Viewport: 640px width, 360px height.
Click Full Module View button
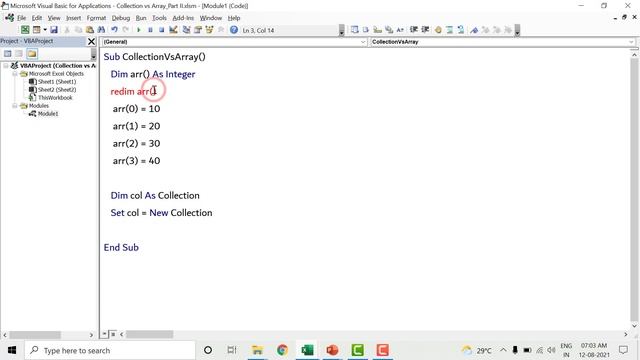pos(113,334)
